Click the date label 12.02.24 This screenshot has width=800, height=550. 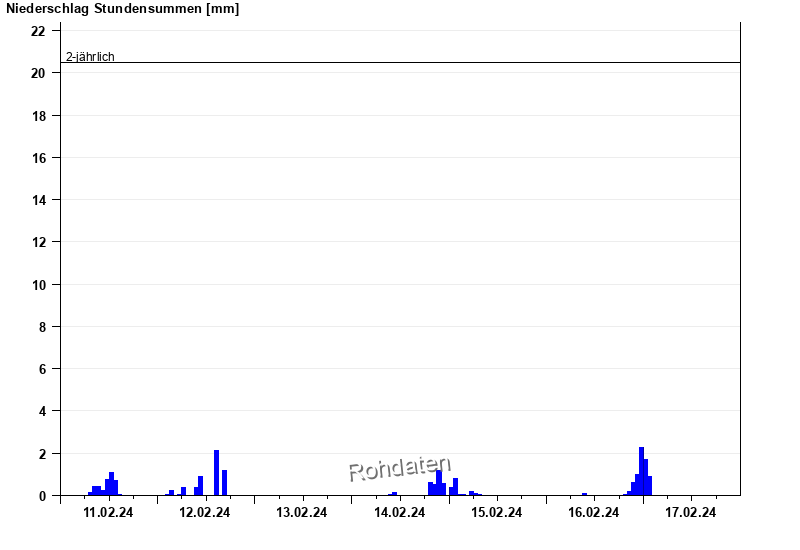[205, 512]
